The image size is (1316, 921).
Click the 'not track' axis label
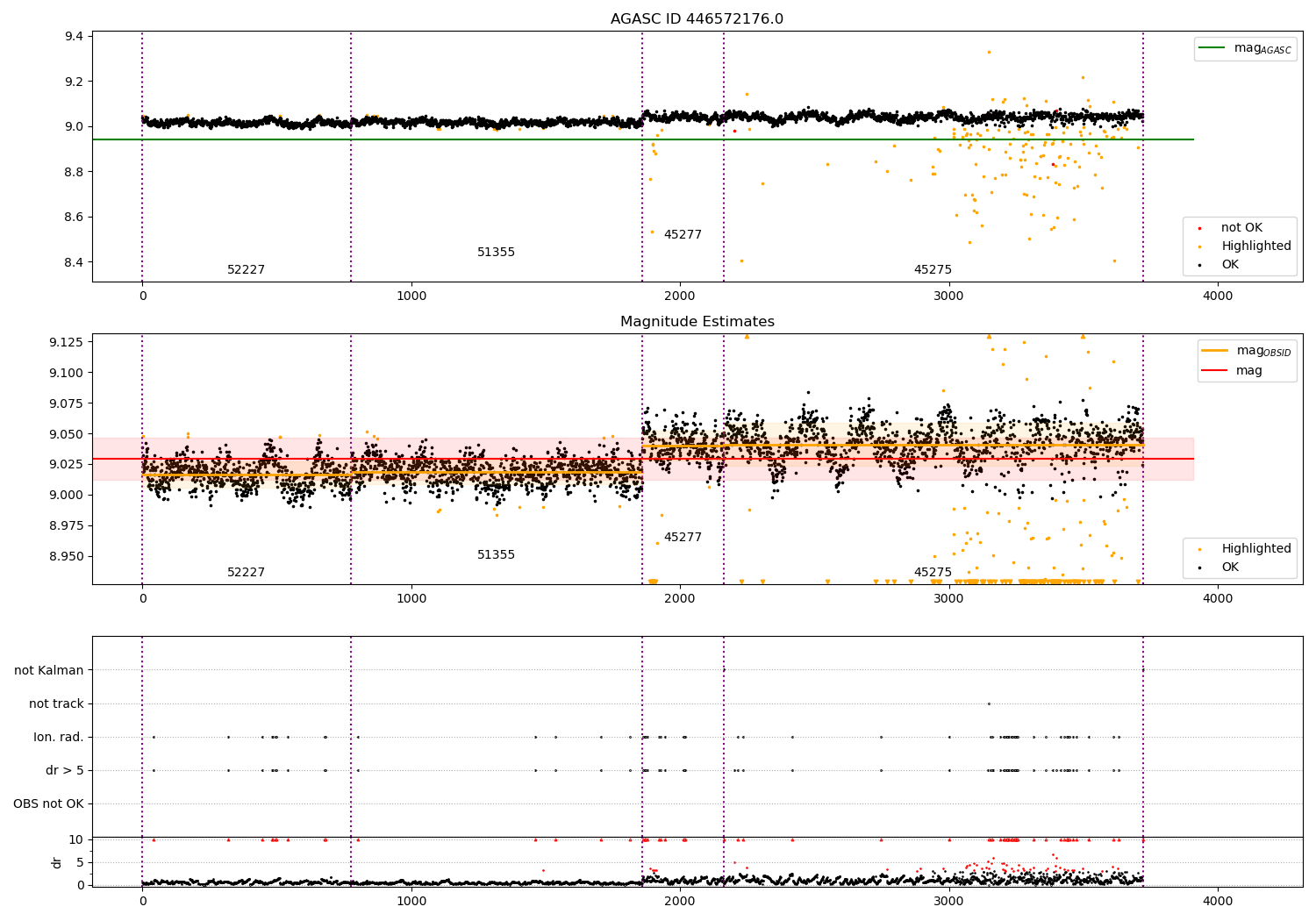[x=56, y=704]
